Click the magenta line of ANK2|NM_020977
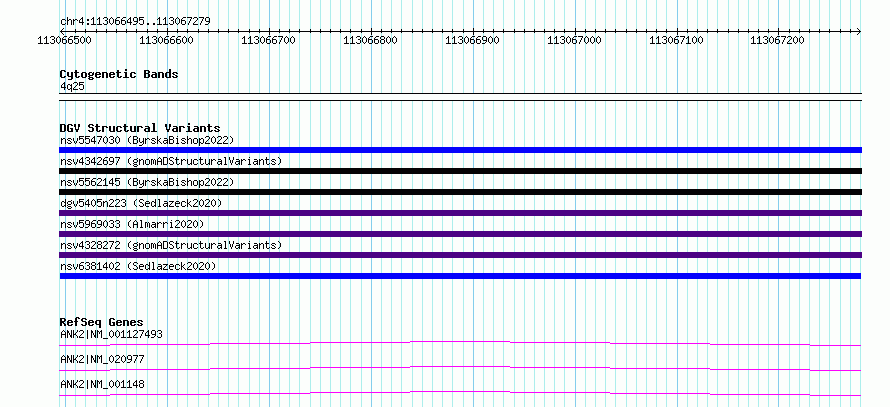The width and height of the screenshot is (890, 407). pyautogui.click(x=460, y=368)
